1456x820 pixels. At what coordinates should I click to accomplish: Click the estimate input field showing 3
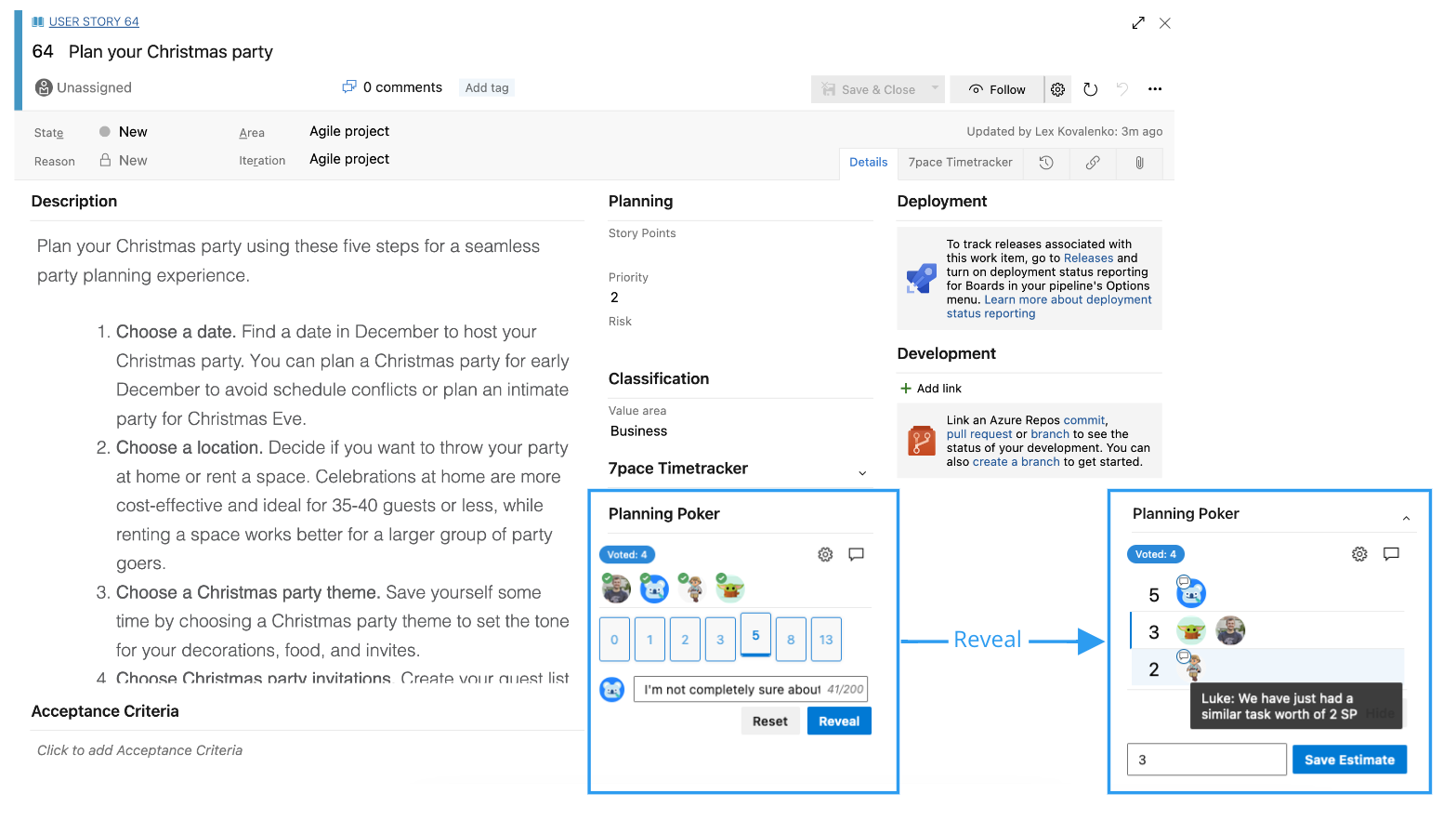[x=1206, y=759]
